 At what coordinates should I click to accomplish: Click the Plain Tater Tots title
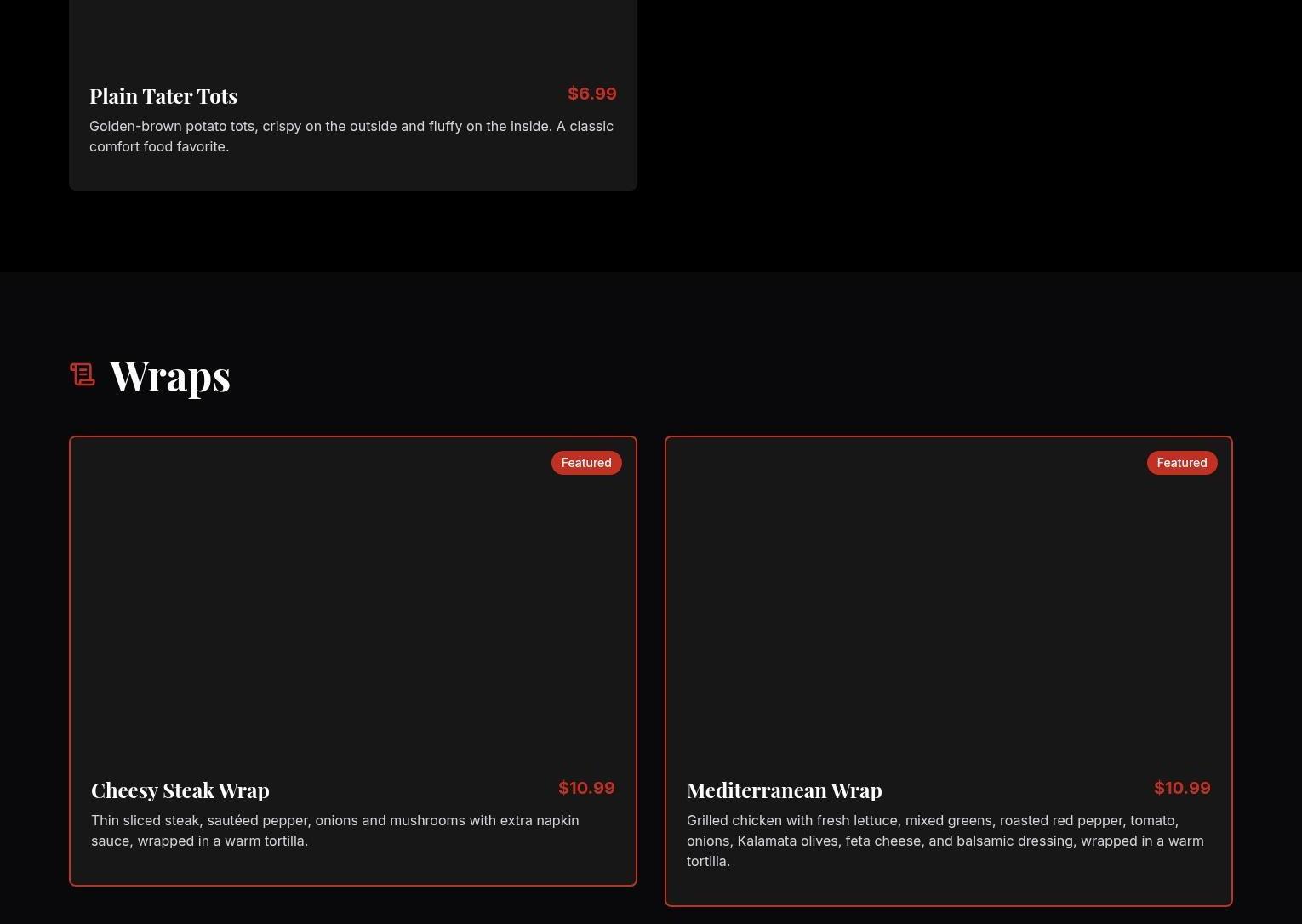click(163, 96)
